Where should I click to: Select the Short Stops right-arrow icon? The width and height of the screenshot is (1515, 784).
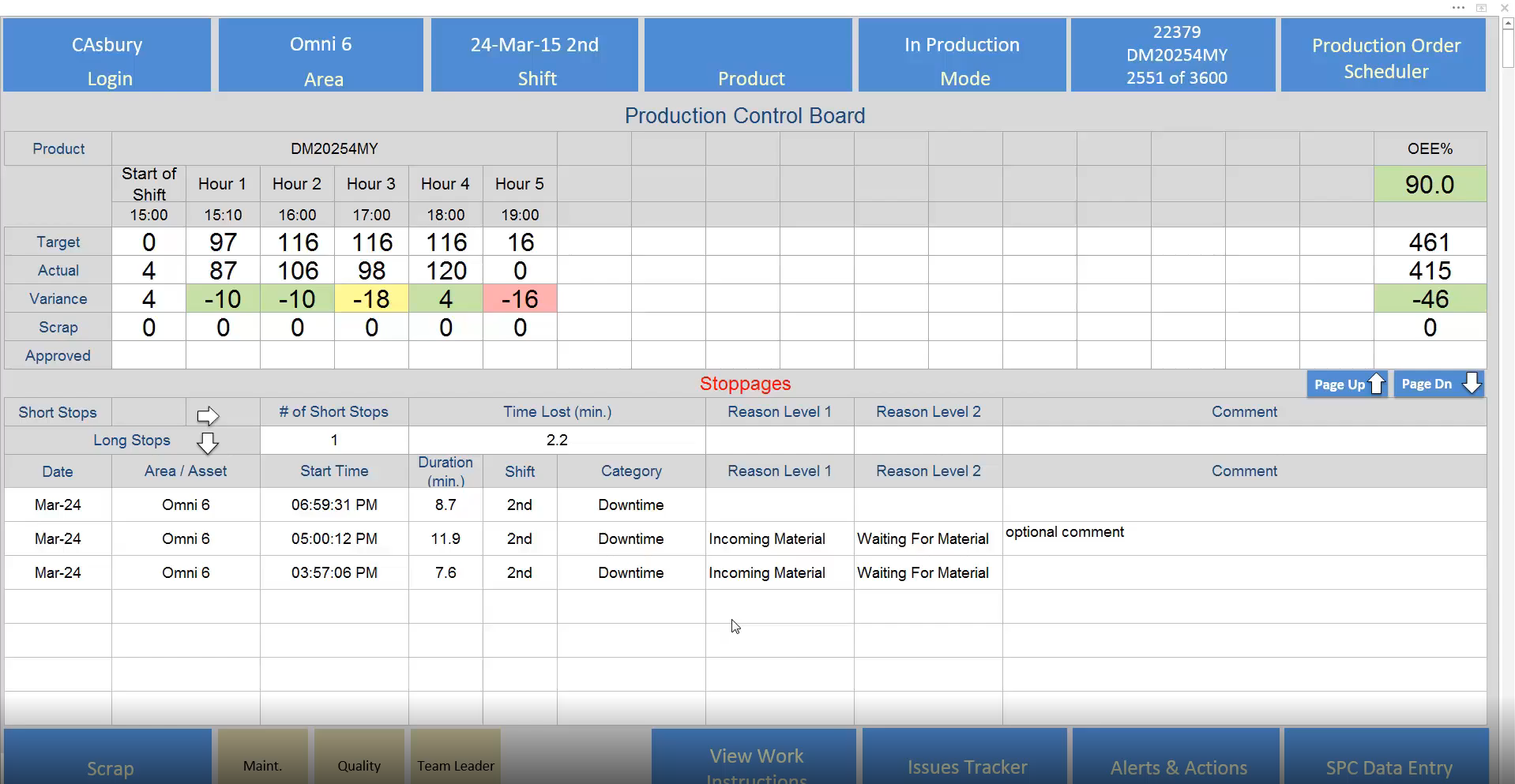click(x=208, y=415)
